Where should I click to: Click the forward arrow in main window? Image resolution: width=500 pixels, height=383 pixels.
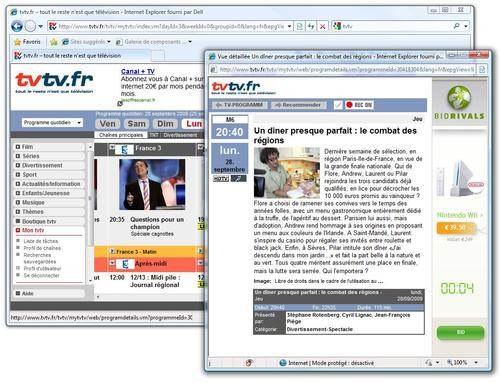(30, 26)
